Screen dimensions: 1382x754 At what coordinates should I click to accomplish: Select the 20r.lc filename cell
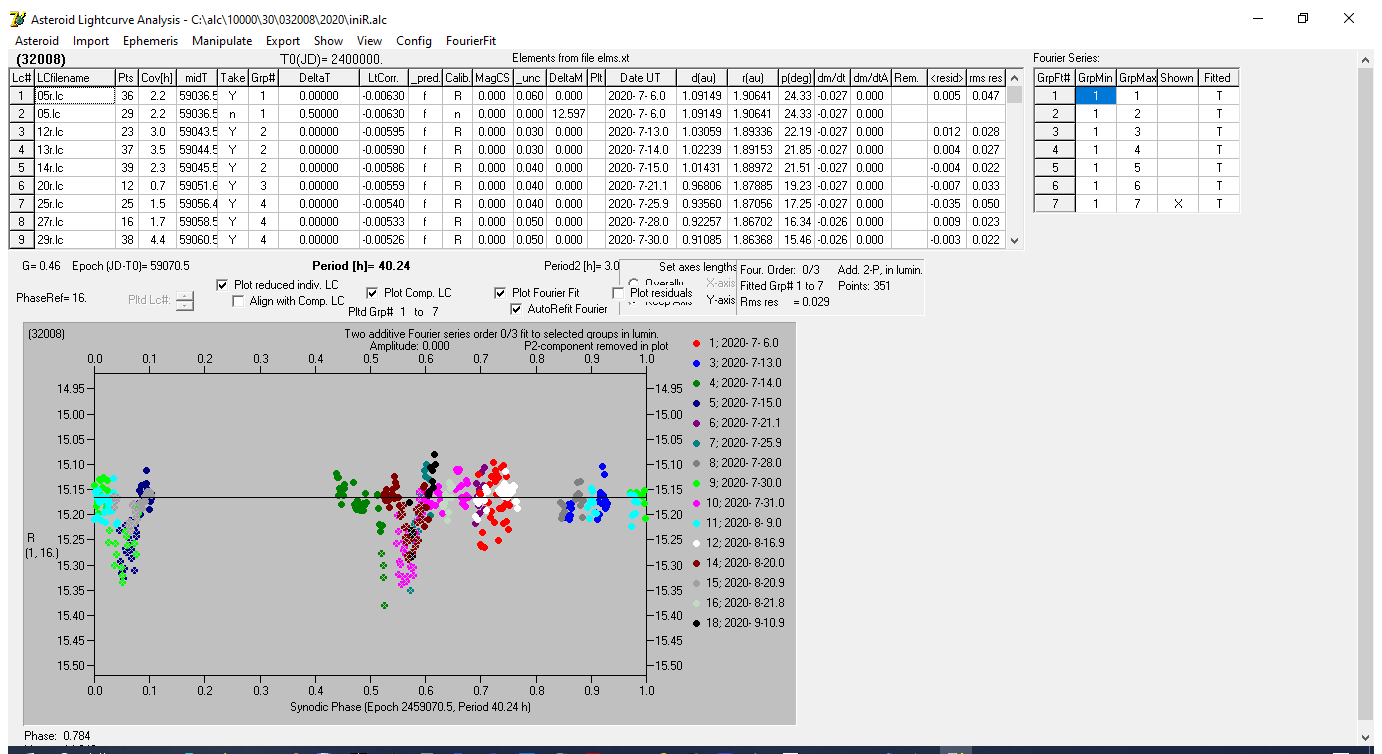click(73, 186)
